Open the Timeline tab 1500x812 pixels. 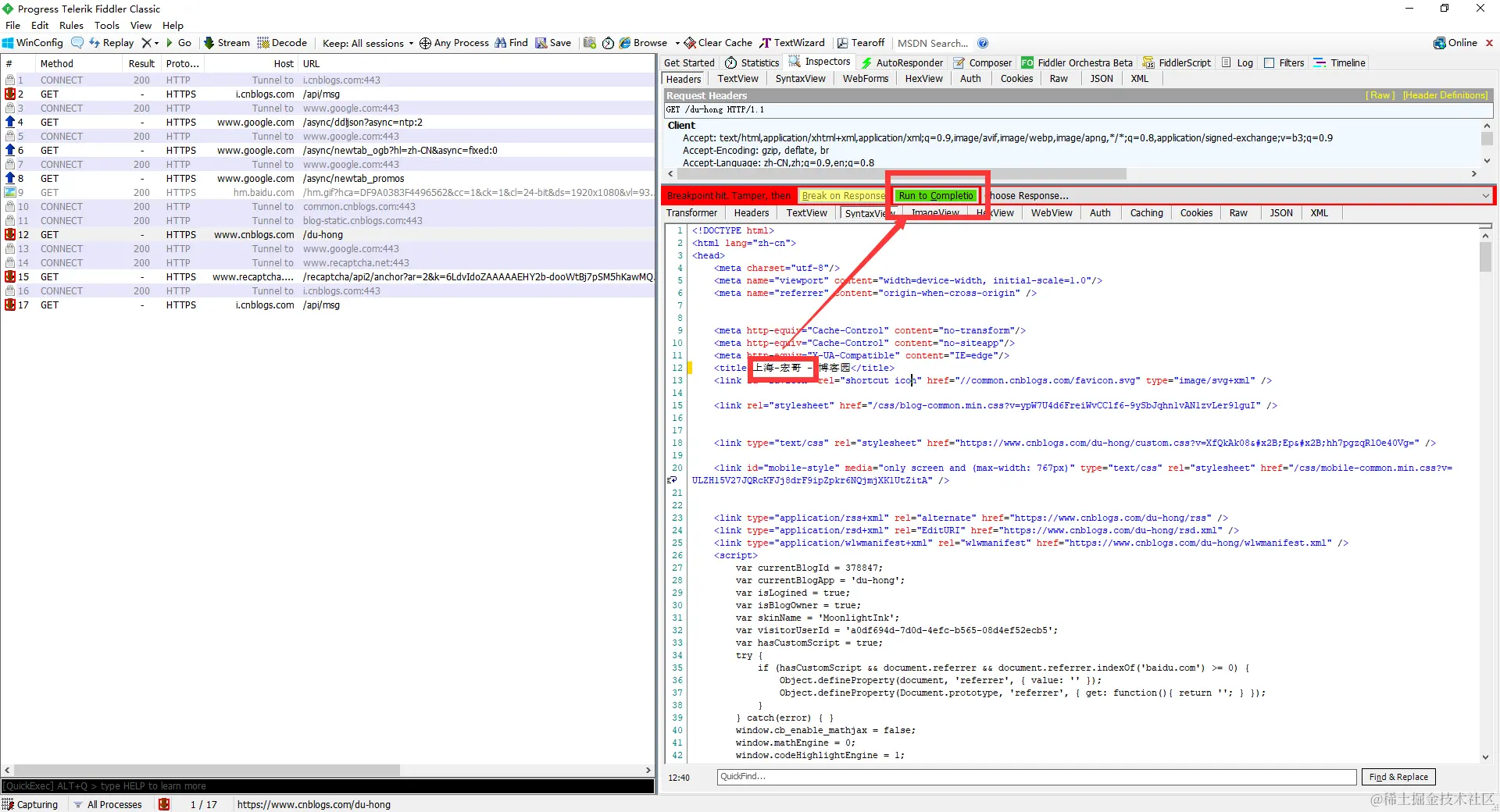tap(1340, 63)
